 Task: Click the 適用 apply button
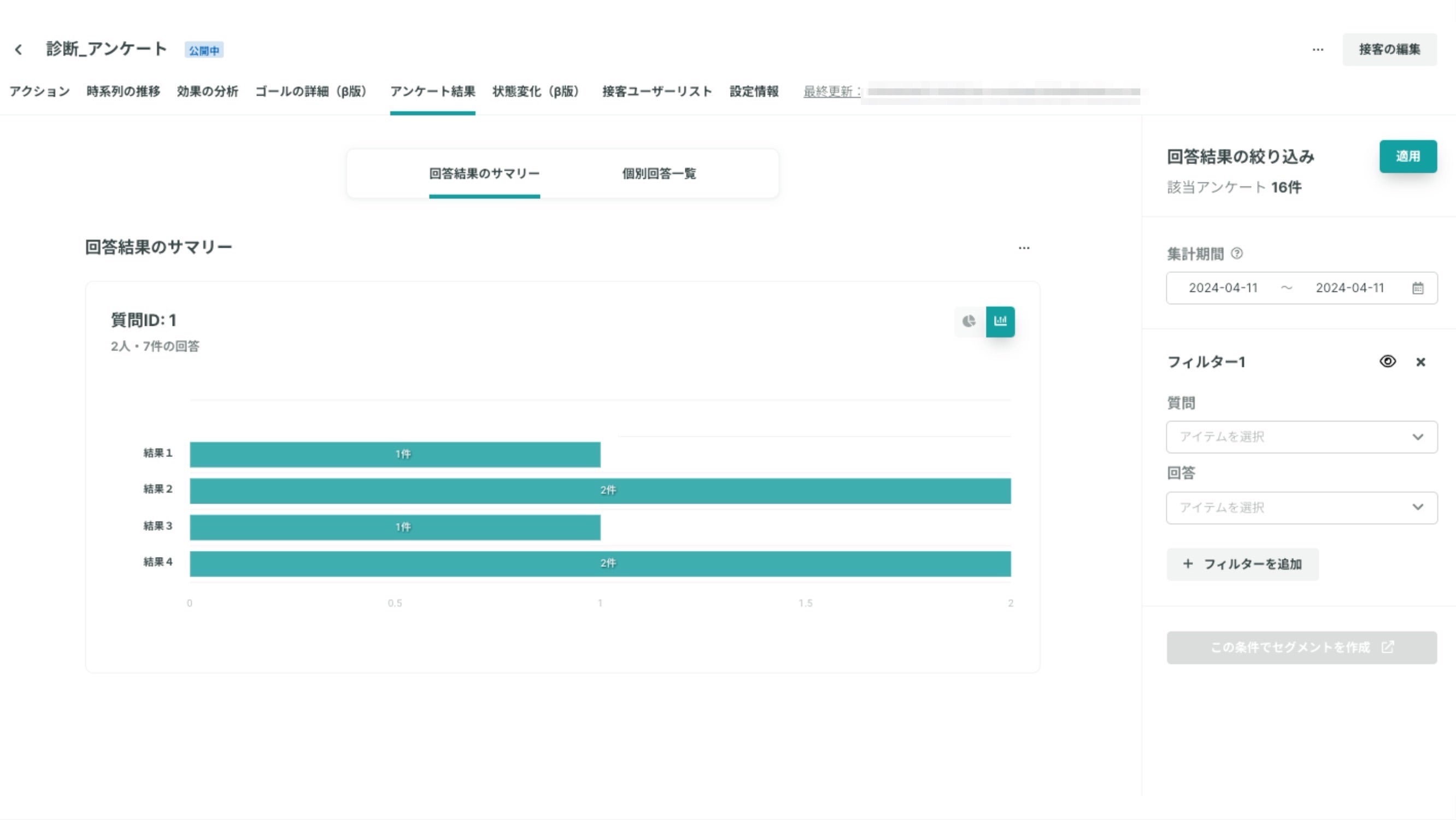coord(1408,157)
